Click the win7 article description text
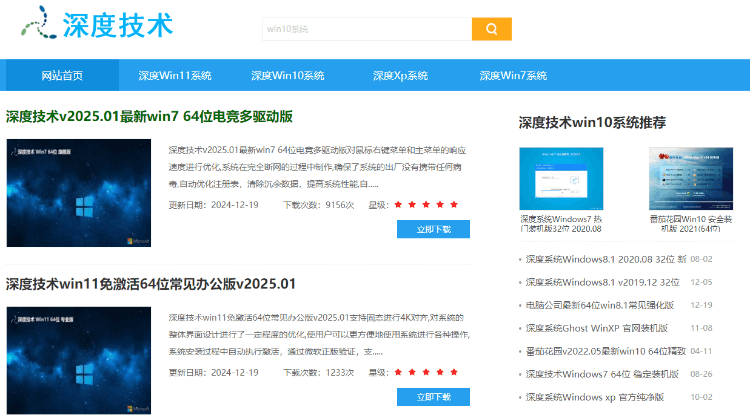 point(317,167)
